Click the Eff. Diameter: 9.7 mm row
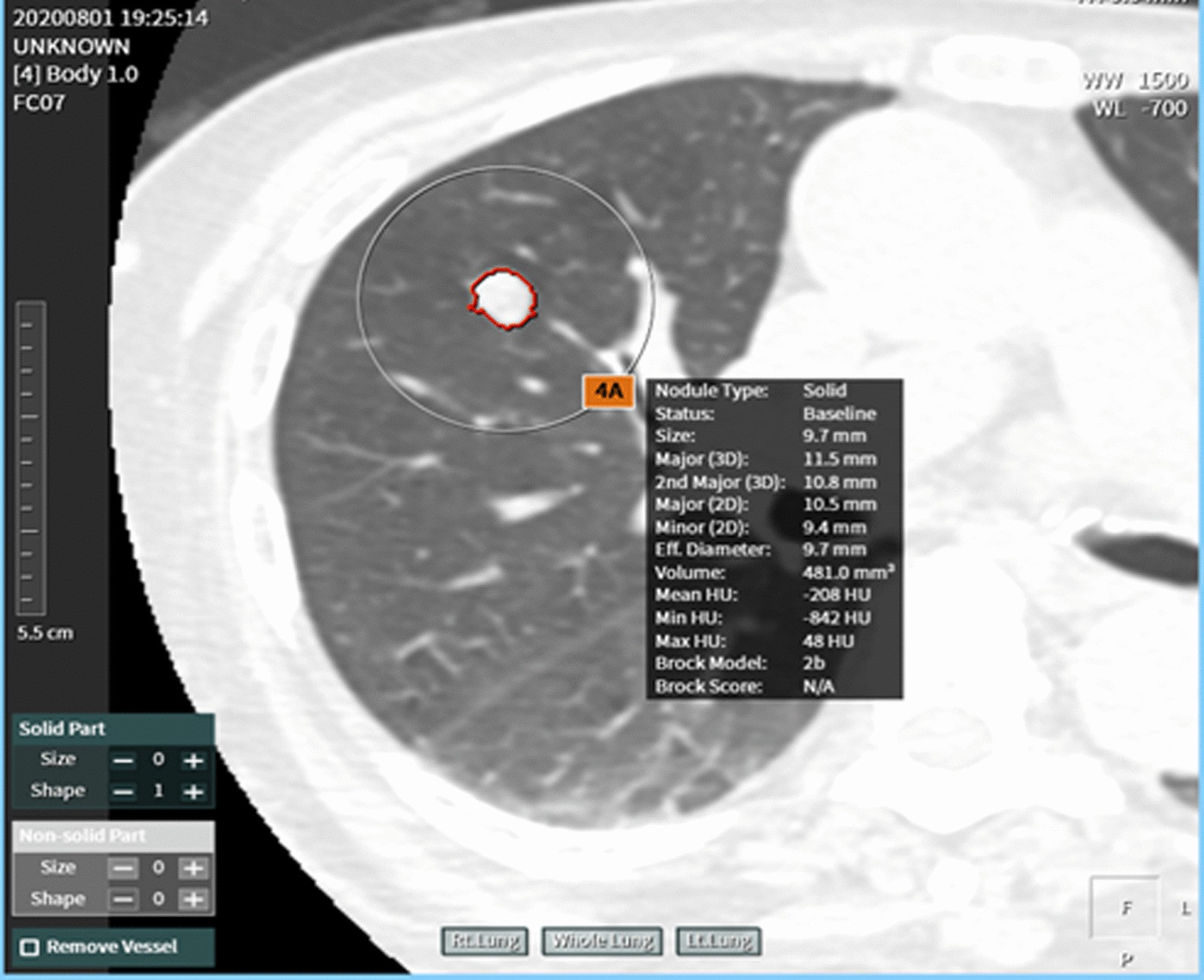This screenshot has height=980, width=1204. pyautogui.click(x=774, y=550)
